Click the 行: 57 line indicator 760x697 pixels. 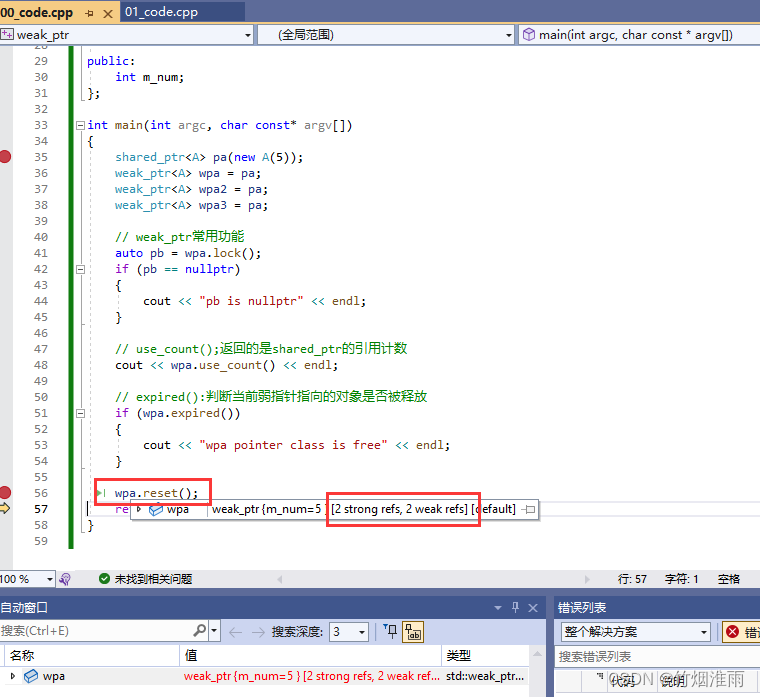click(x=632, y=579)
